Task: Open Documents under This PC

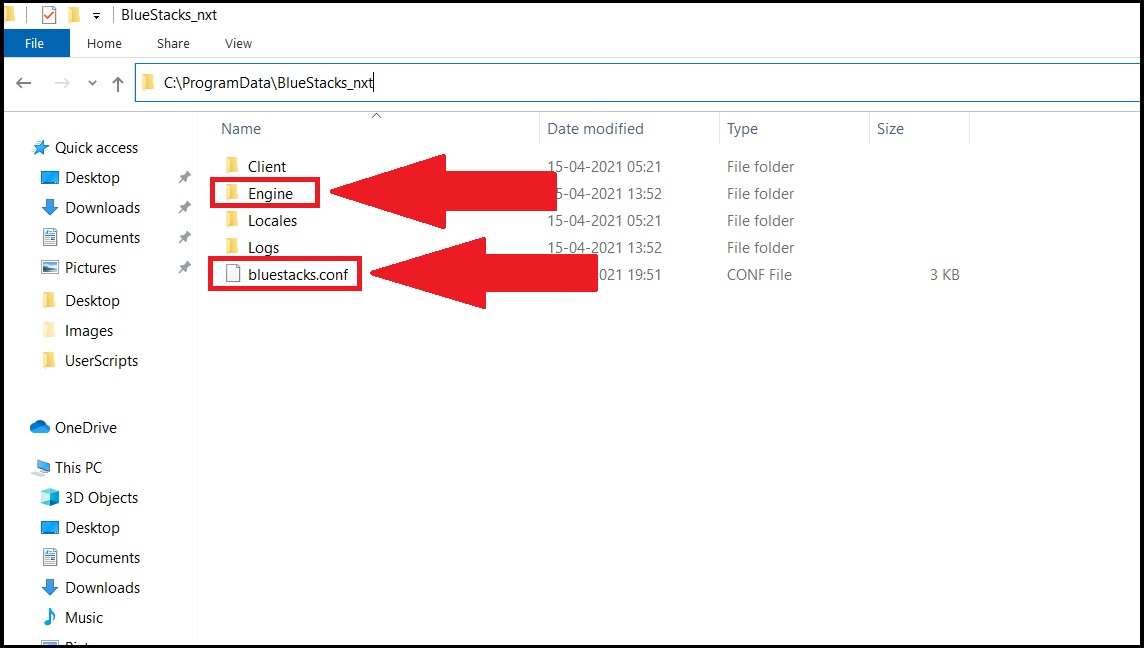Action: click(x=102, y=558)
